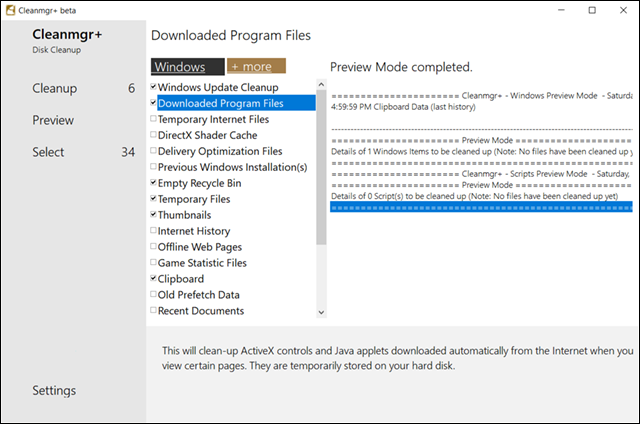Screen dimensions: 640x424
Task: Minimize the Cleanmgr+ window
Action: pos(562,10)
